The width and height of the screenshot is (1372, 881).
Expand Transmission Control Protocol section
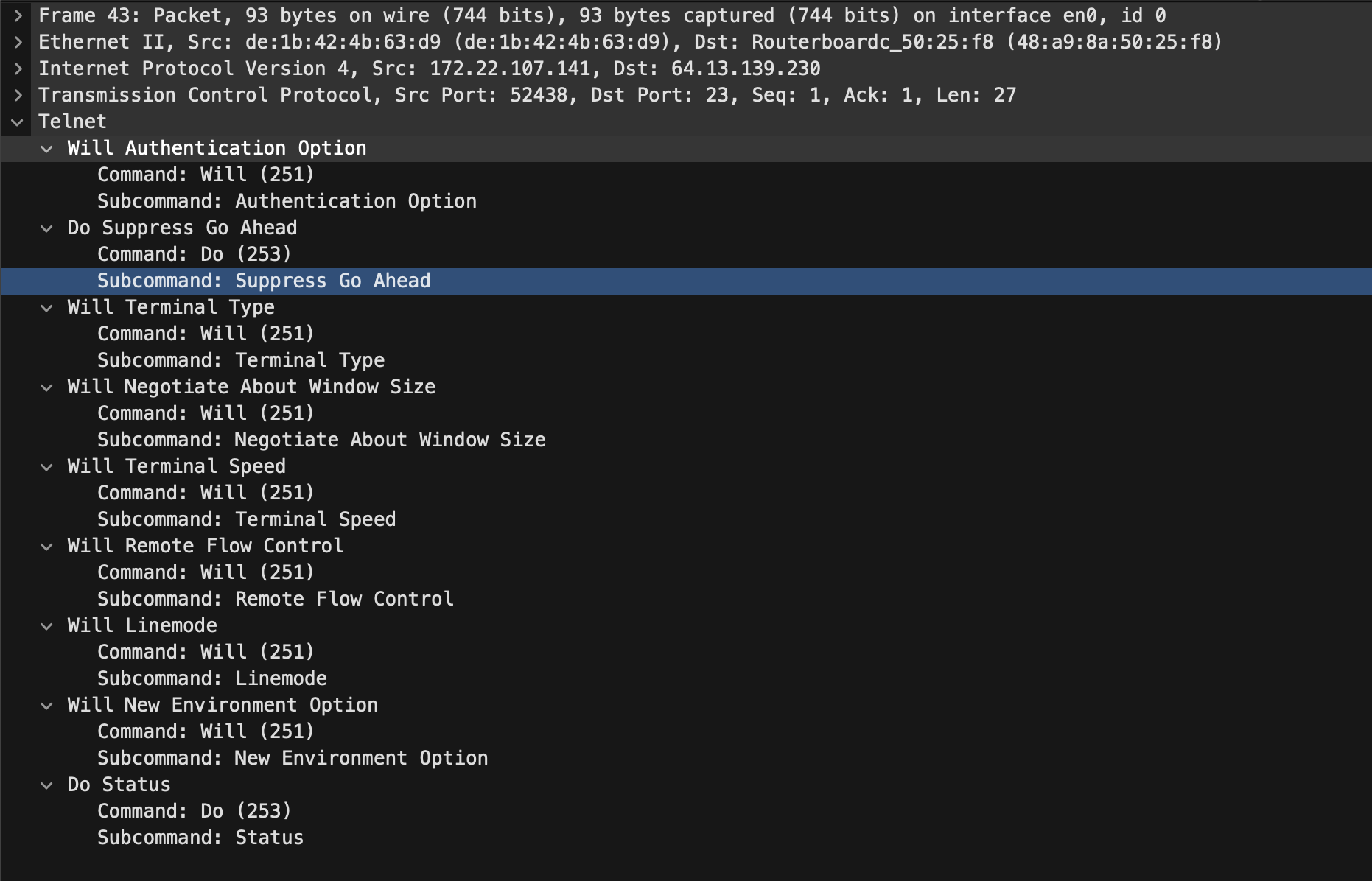point(18,95)
